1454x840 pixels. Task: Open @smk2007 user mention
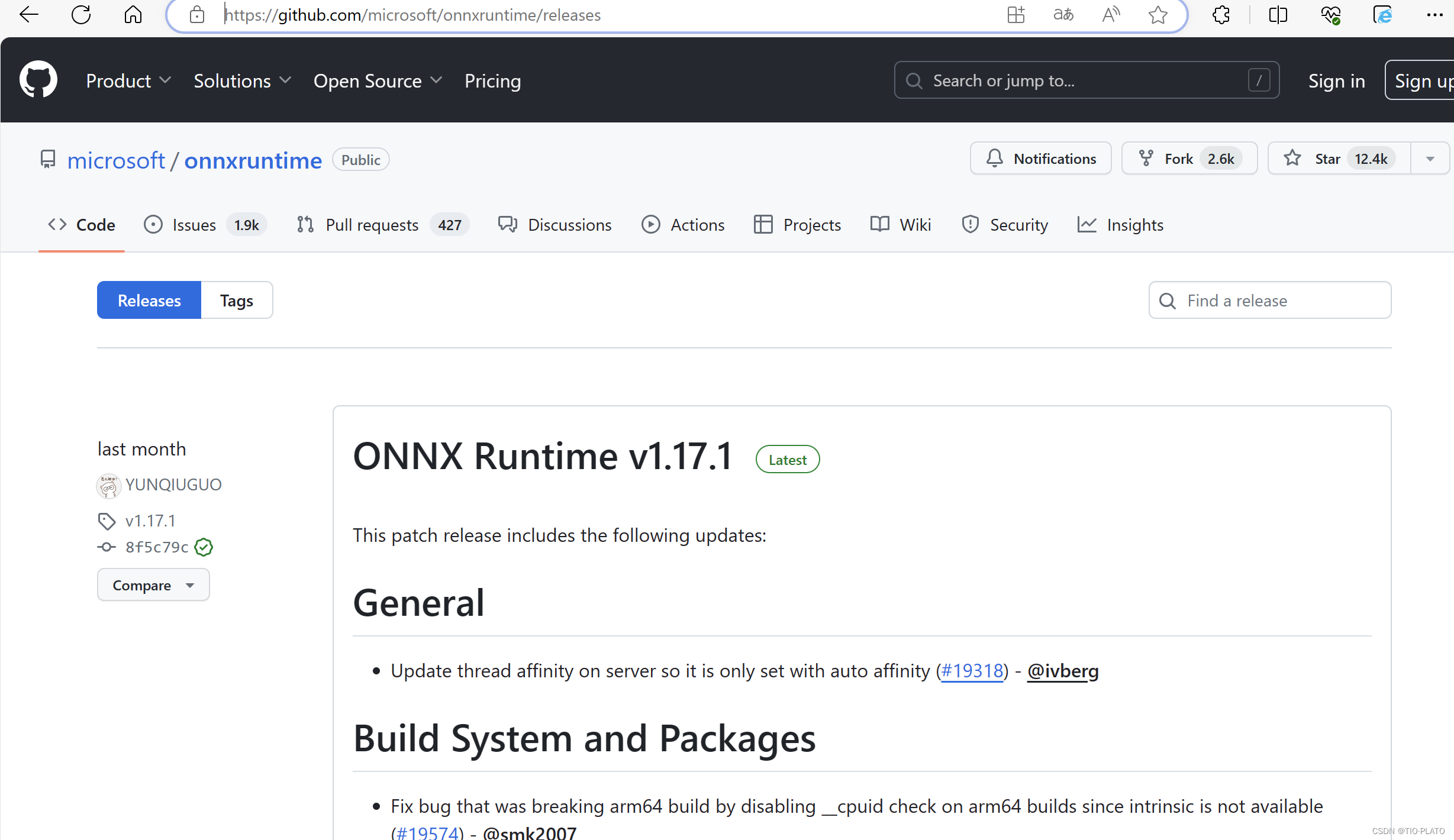pos(530,832)
